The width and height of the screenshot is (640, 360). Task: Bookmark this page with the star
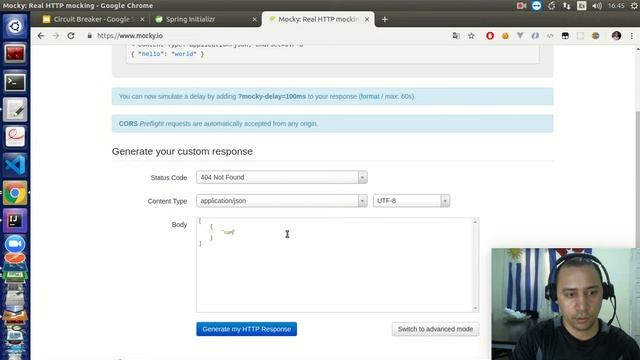[471, 36]
